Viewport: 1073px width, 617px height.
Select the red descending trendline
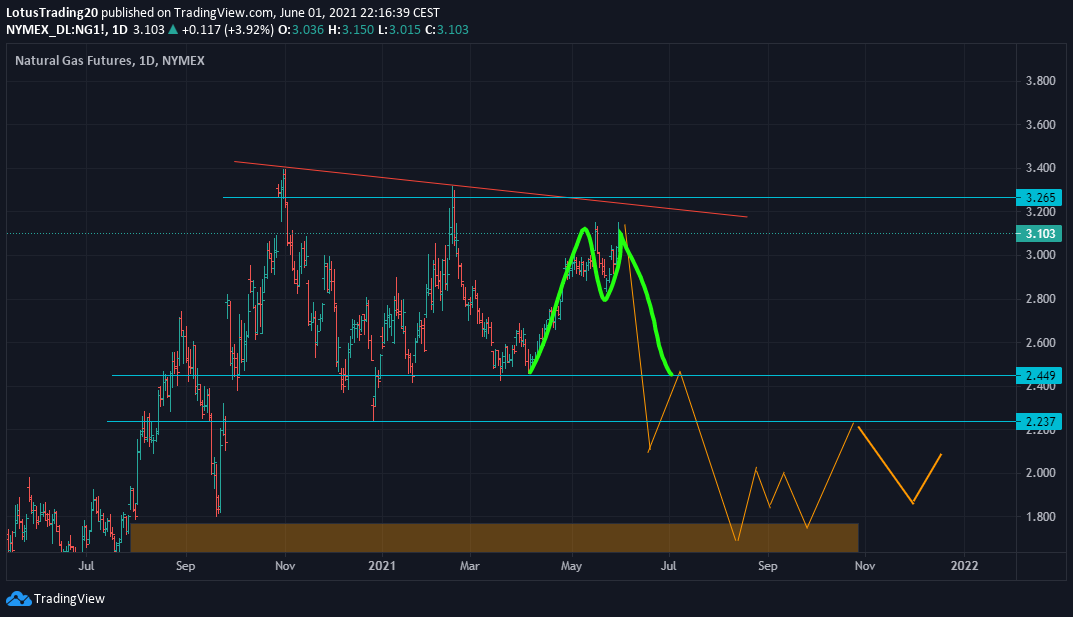tap(490, 189)
